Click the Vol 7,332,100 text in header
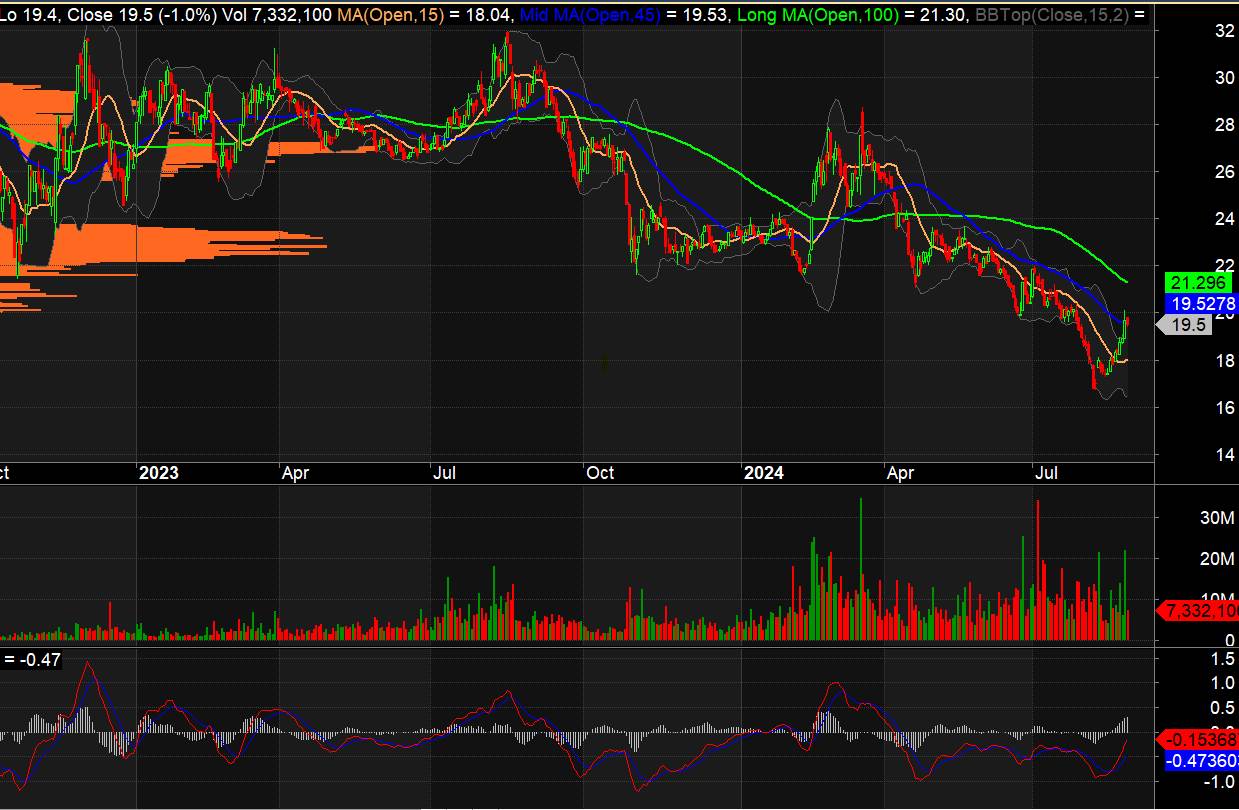This screenshot has width=1239, height=810. coord(278,15)
